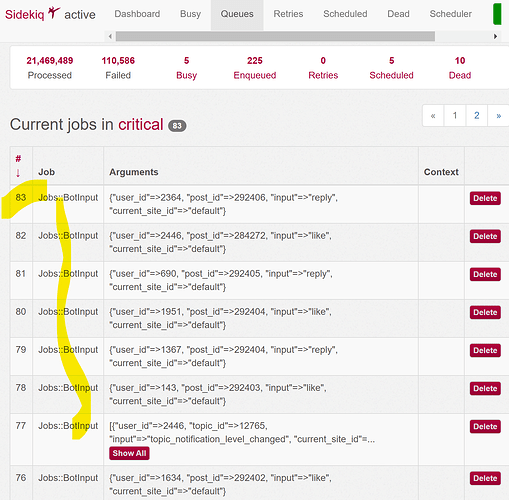509x500 pixels.
Task: Click the left scrollbar arrow under navigation
Action: pos(110,36)
